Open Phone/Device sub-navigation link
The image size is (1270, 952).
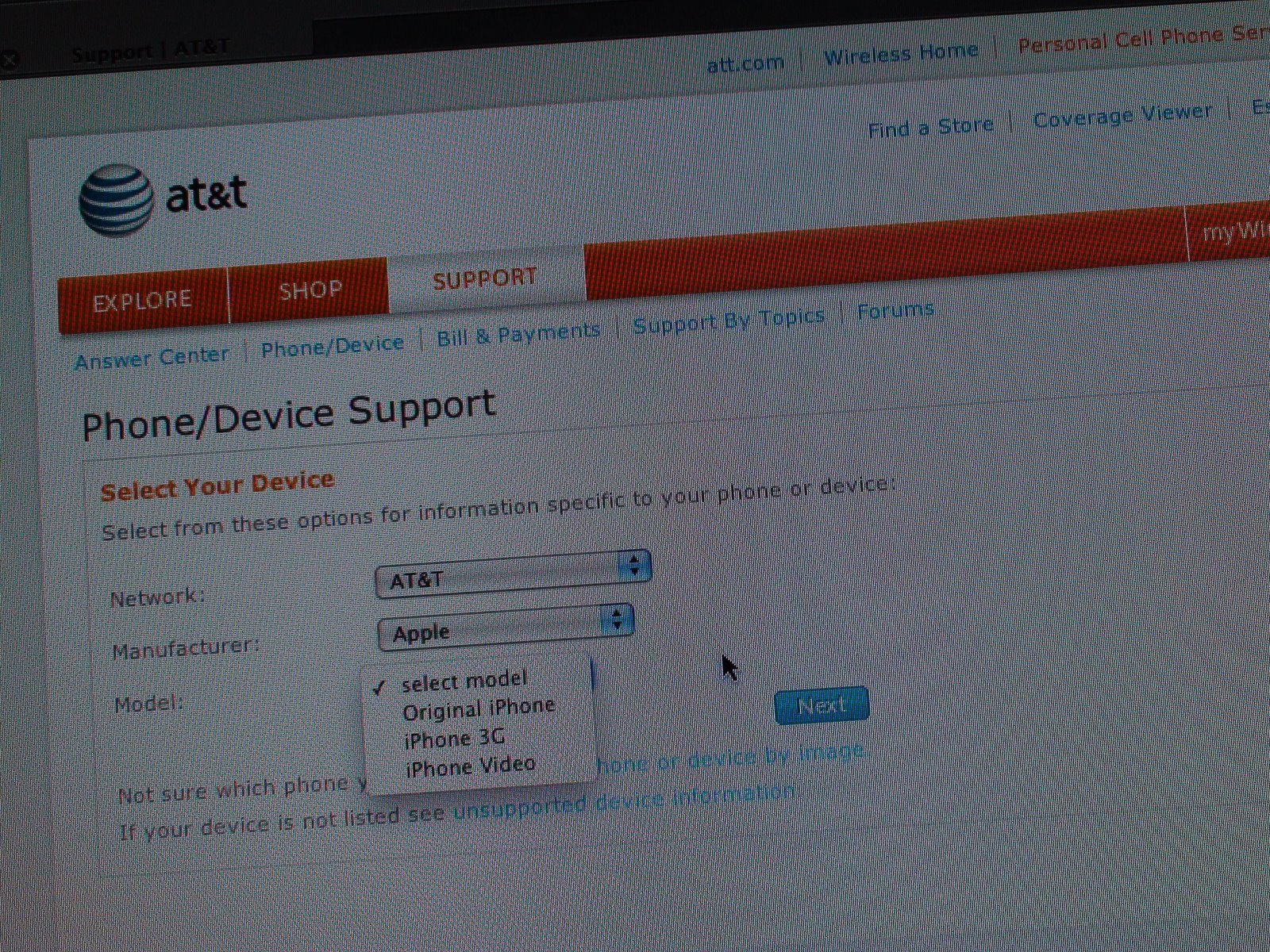[x=333, y=346]
